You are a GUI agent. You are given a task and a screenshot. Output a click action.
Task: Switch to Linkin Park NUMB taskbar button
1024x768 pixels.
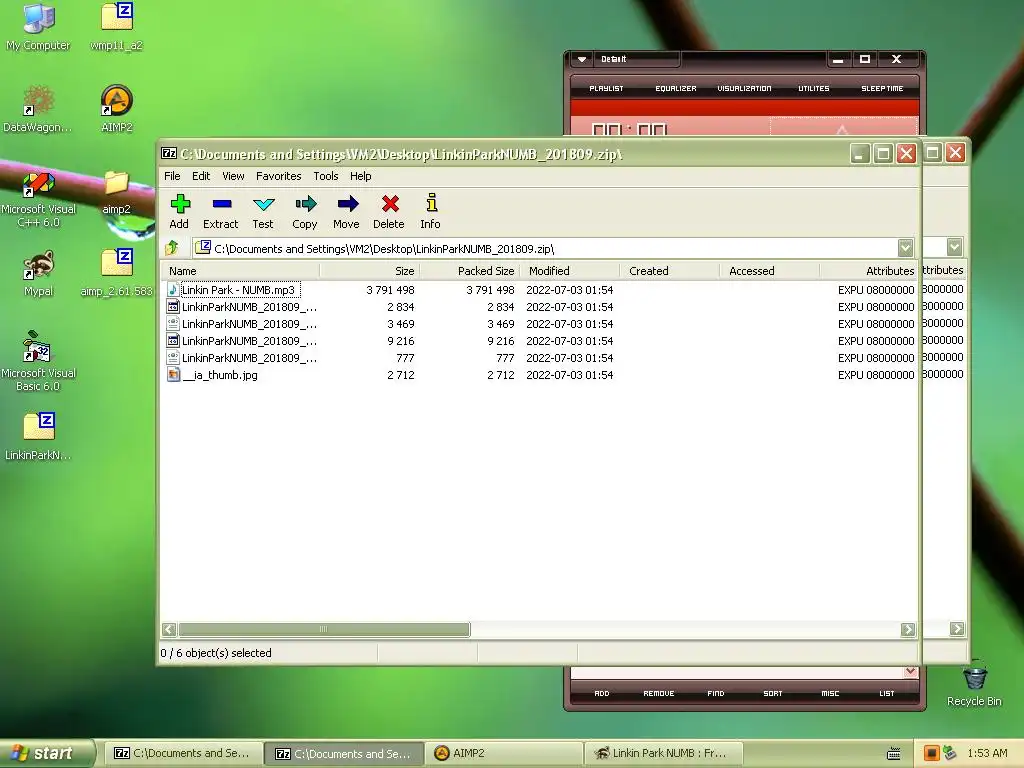coord(665,753)
